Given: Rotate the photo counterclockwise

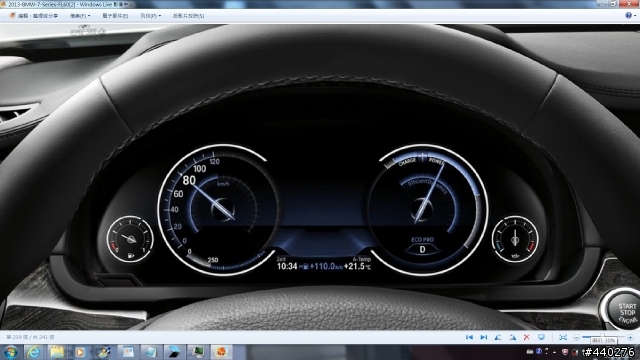Looking at the screenshot, I should (498, 337).
